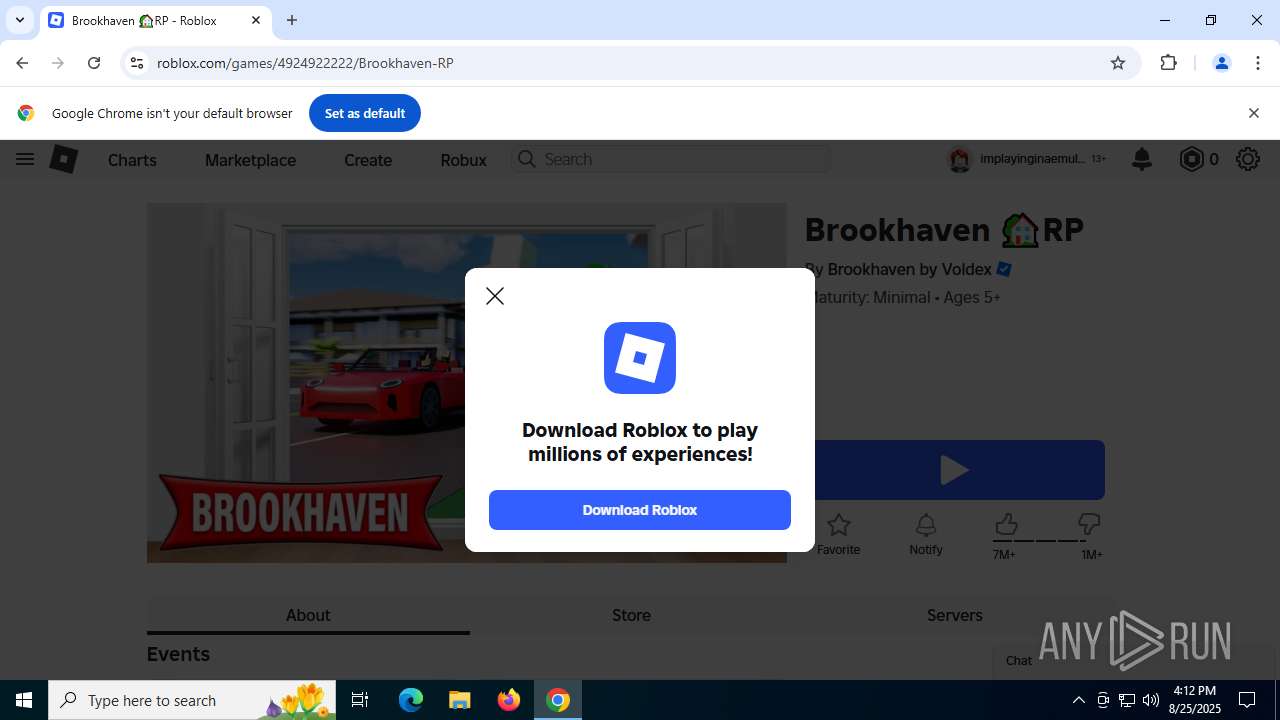Open the tab search dropdown arrow
The height and width of the screenshot is (720, 1280).
20,20
